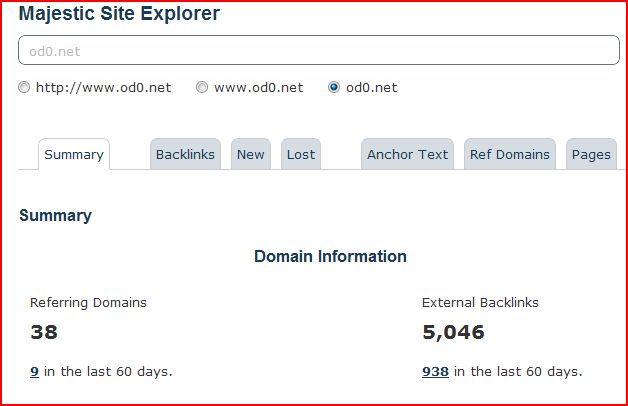Viewport: 628px width, 406px height.
Task: Click the Referring Domains count 38
Action: [x=44, y=332]
